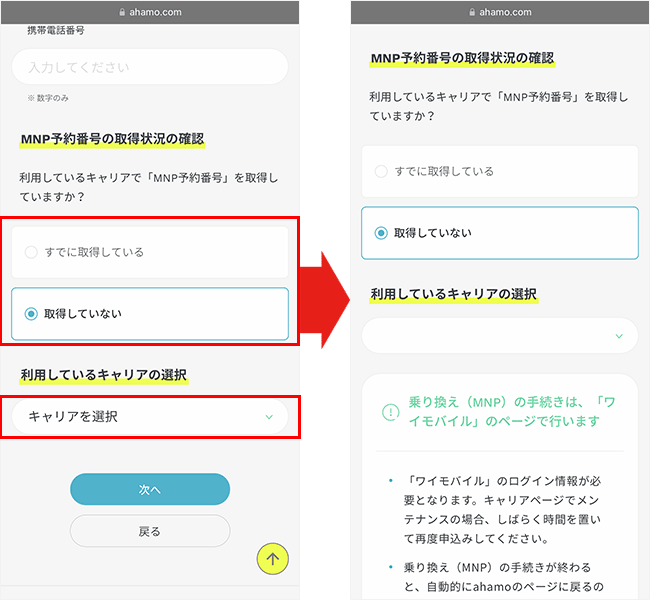Click the ahamo.com address bar in right screen

pyautogui.click(x=500, y=12)
